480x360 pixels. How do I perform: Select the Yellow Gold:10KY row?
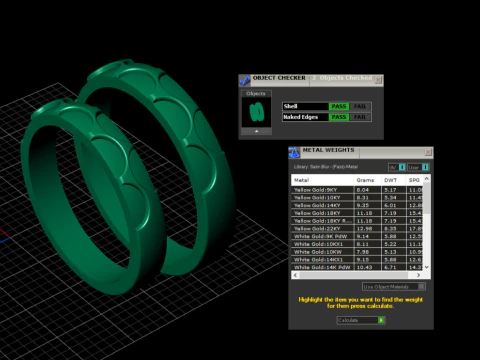pos(357,198)
